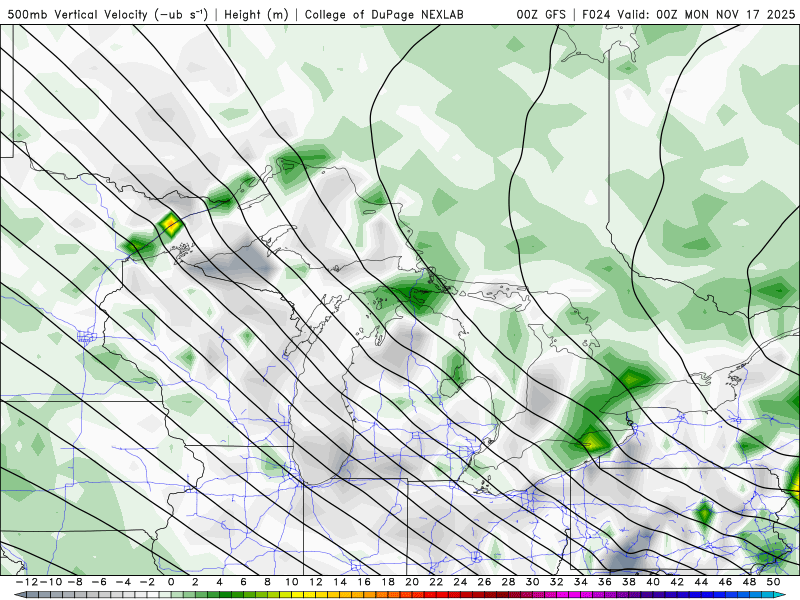This screenshot has height=600, width=800.
Task: Click the "16" label on the color scale
Action: [364, 582]
